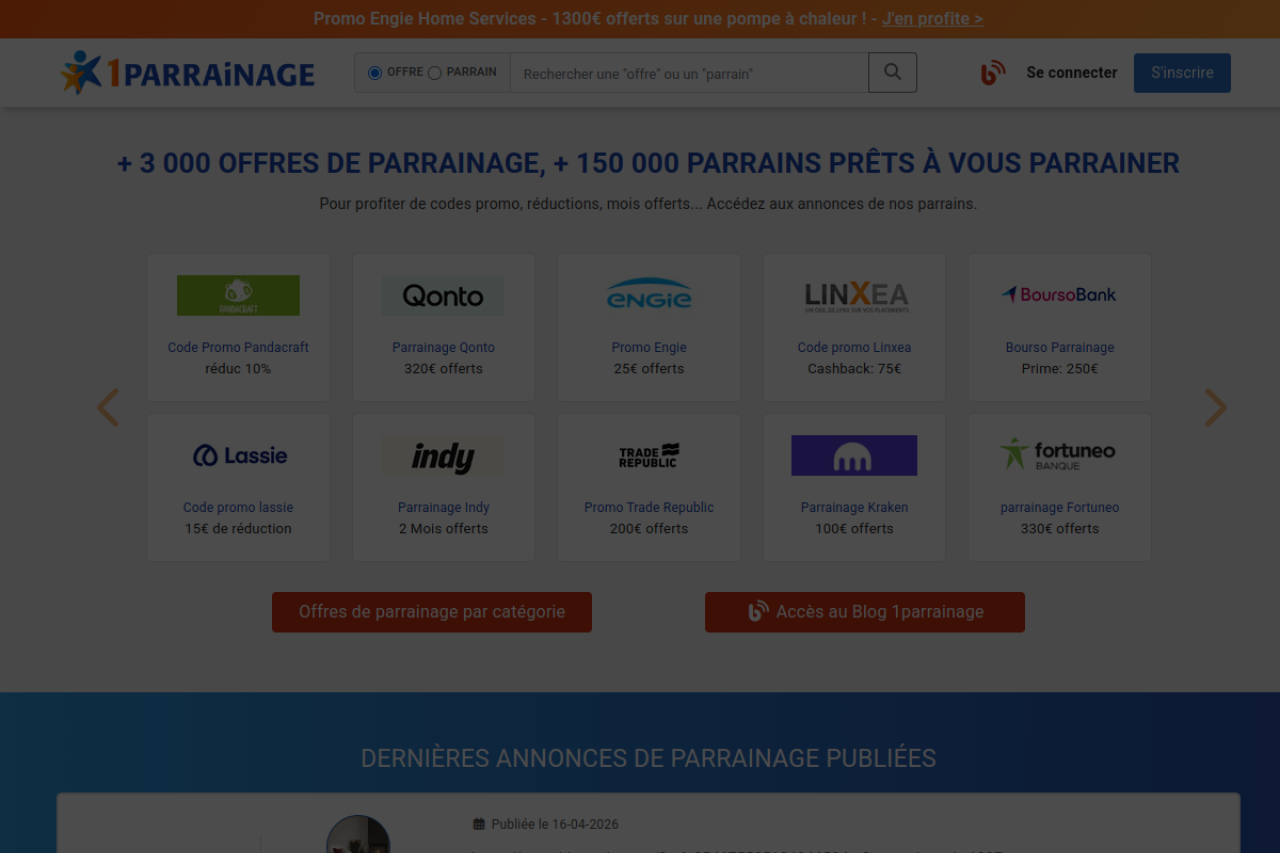Show previous offers with left arrow

click(x=107, y=408)
